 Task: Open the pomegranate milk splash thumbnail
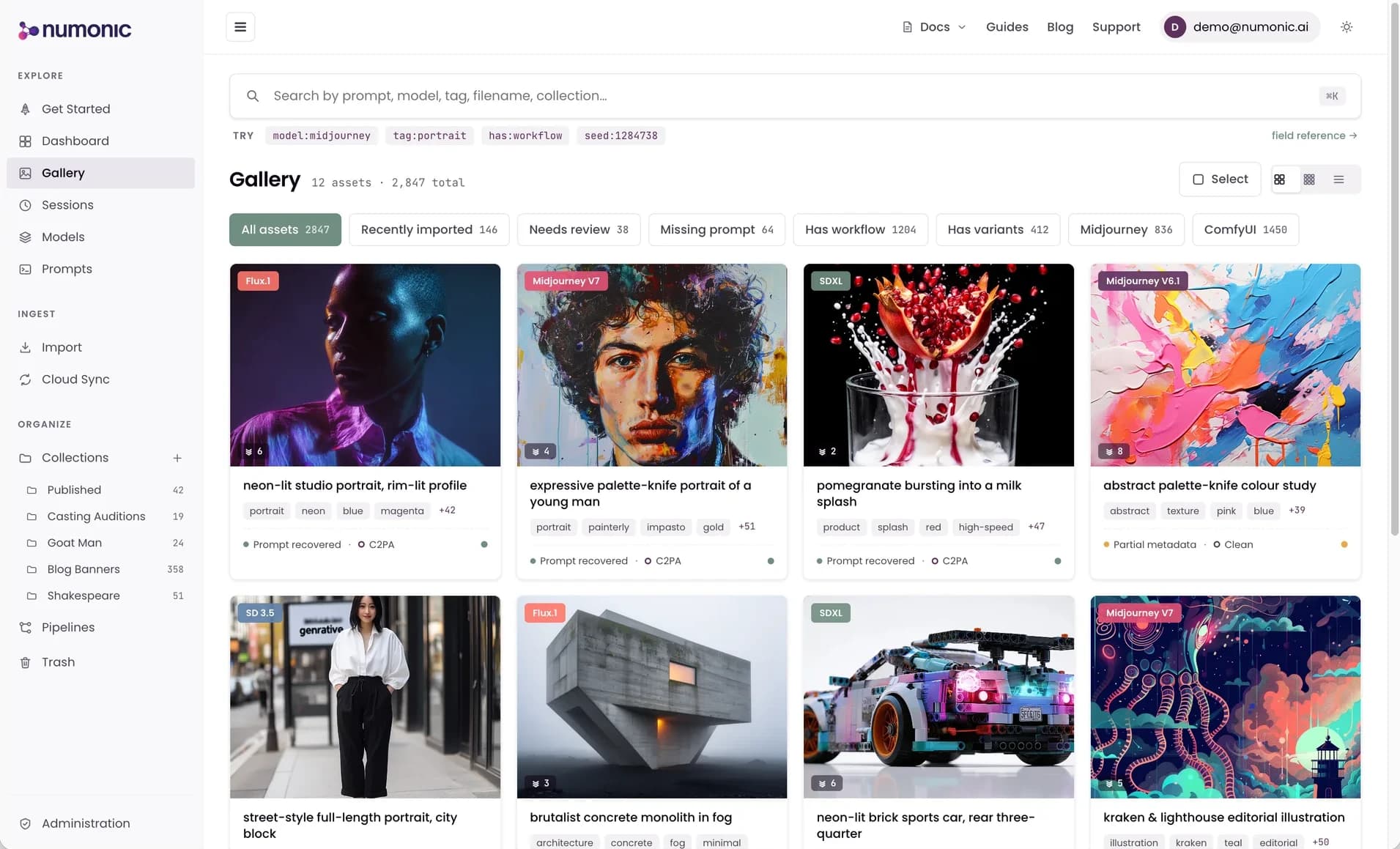[938, 365]
